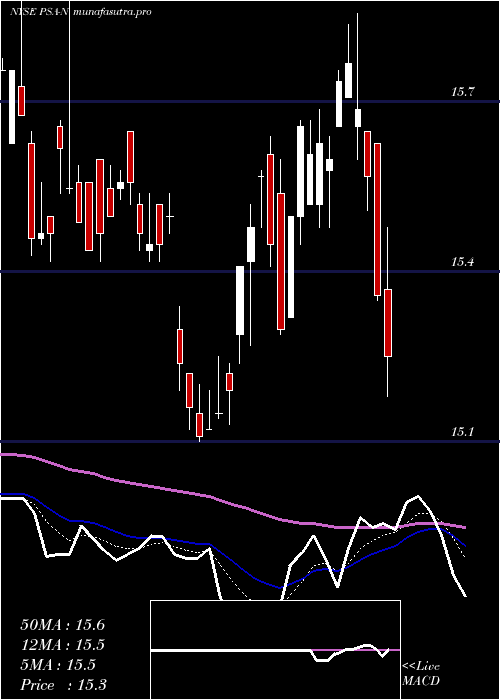Click inside the MACD inset panel
The height and width of the screenshot is (700, 500).
[275, 650]
